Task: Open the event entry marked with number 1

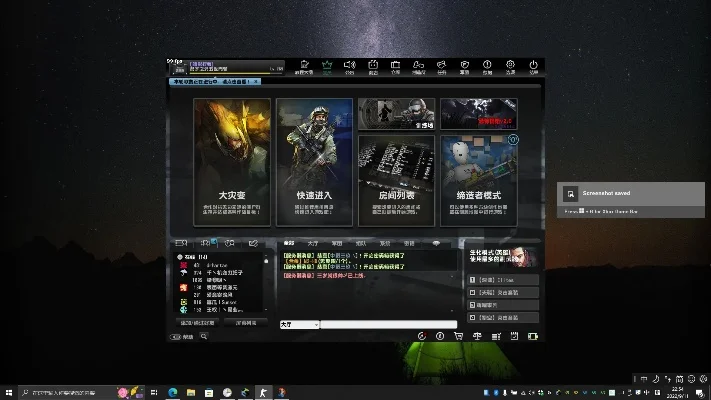Action: pyautogui.click(x=503, y=280)
